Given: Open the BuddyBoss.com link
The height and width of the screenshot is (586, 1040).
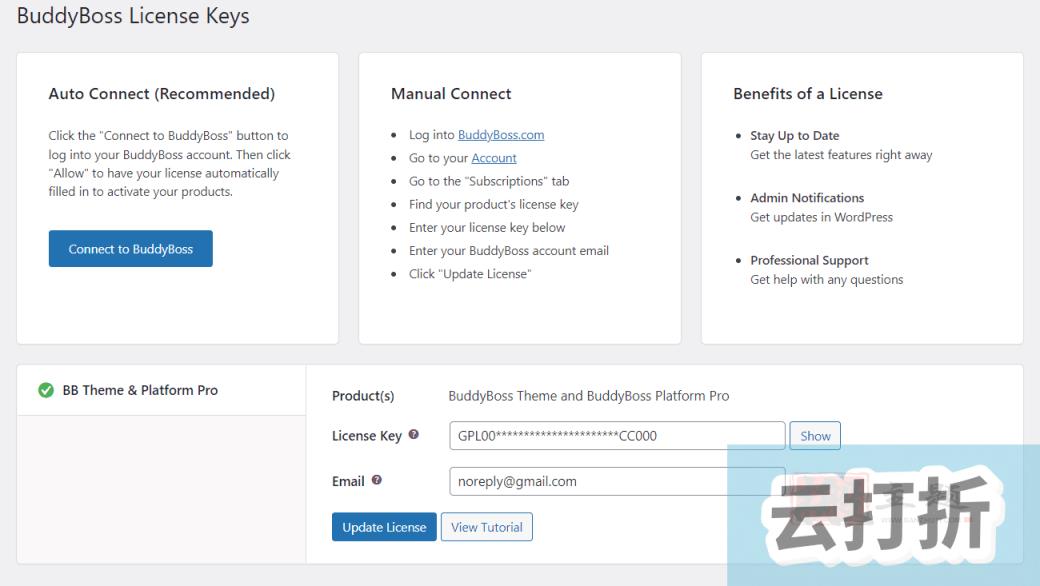Looking at the screenshot, I should point(501,135).
